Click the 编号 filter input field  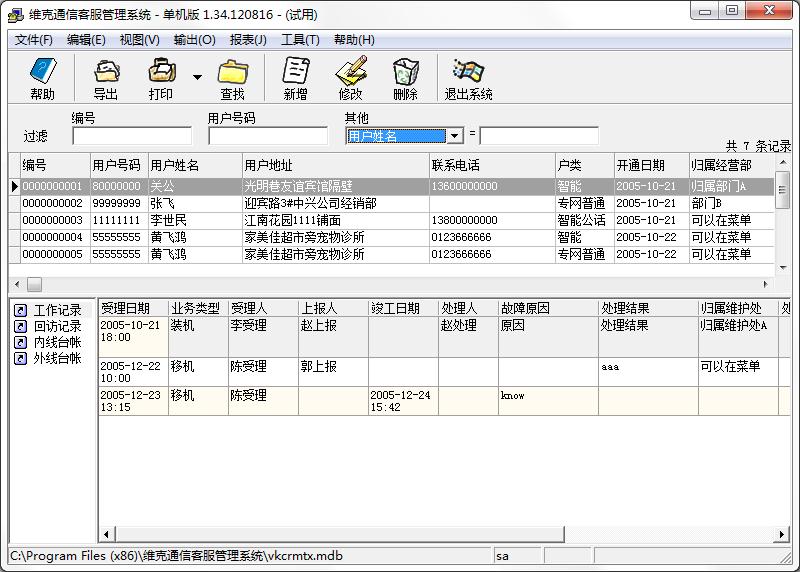point(132,136)
